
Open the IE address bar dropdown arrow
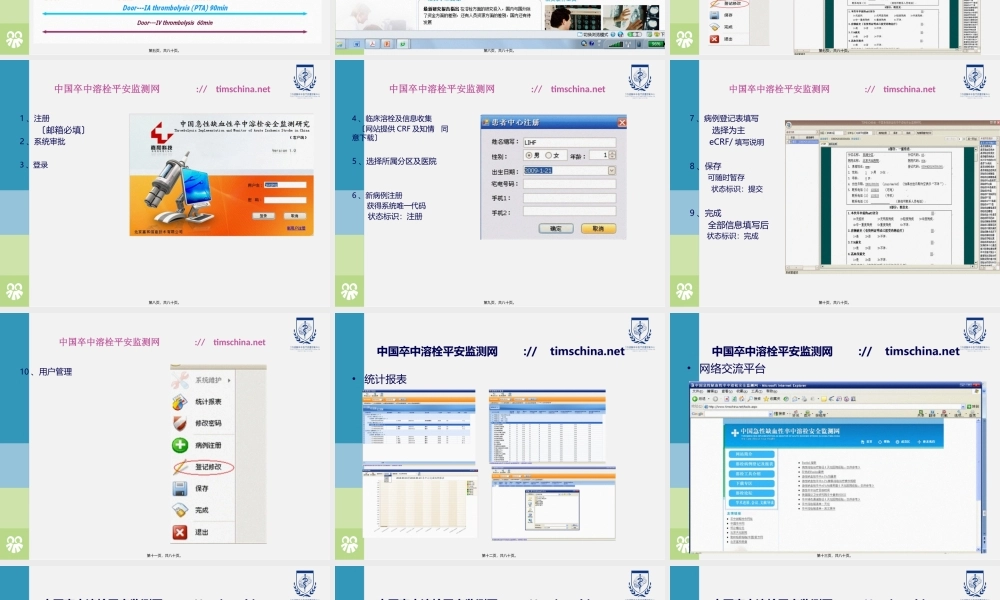(x=963, y=407)
